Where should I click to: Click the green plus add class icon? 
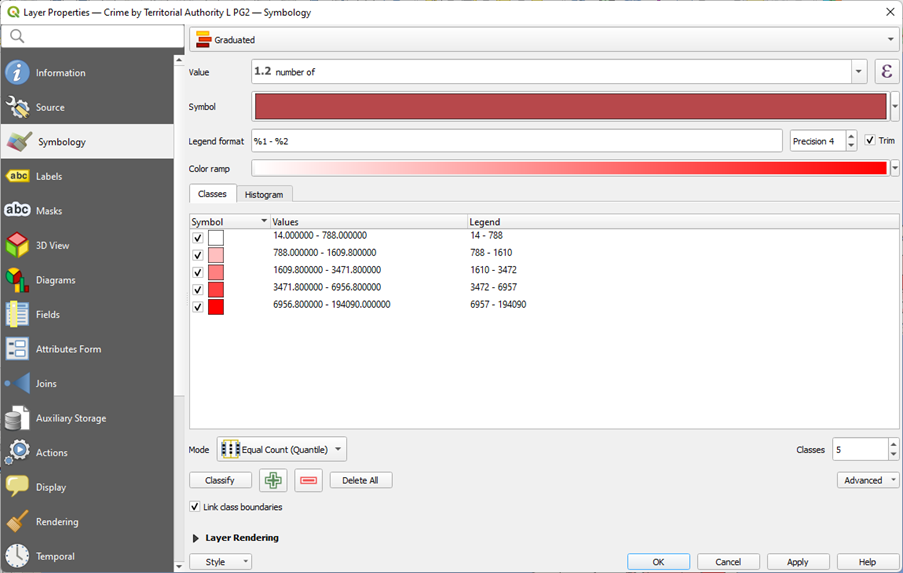coord(273,480)
